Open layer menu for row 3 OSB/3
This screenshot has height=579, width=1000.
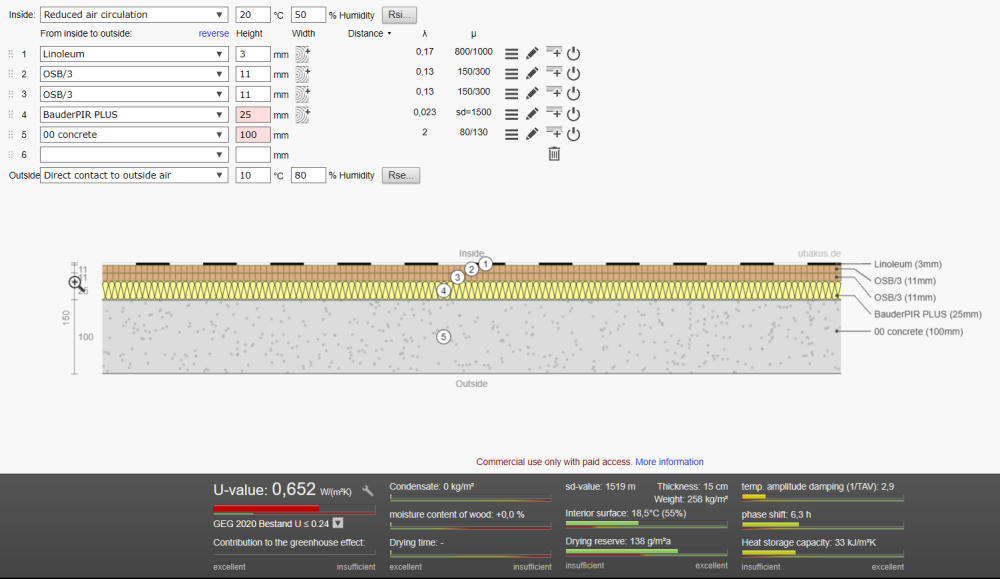[511, 94]
